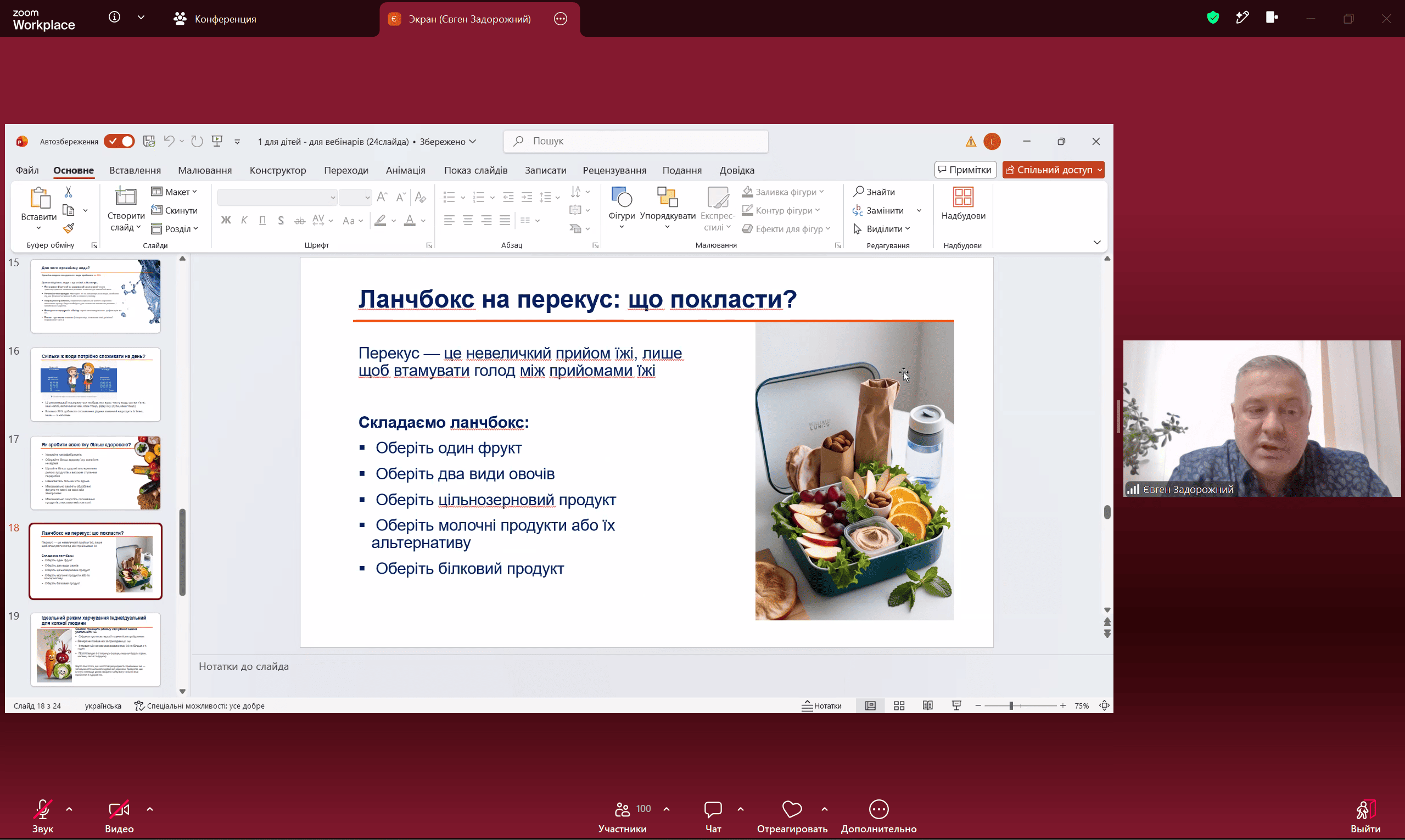
Task: Switch to slide sorter view icon
Action: [x=899, y=706]
